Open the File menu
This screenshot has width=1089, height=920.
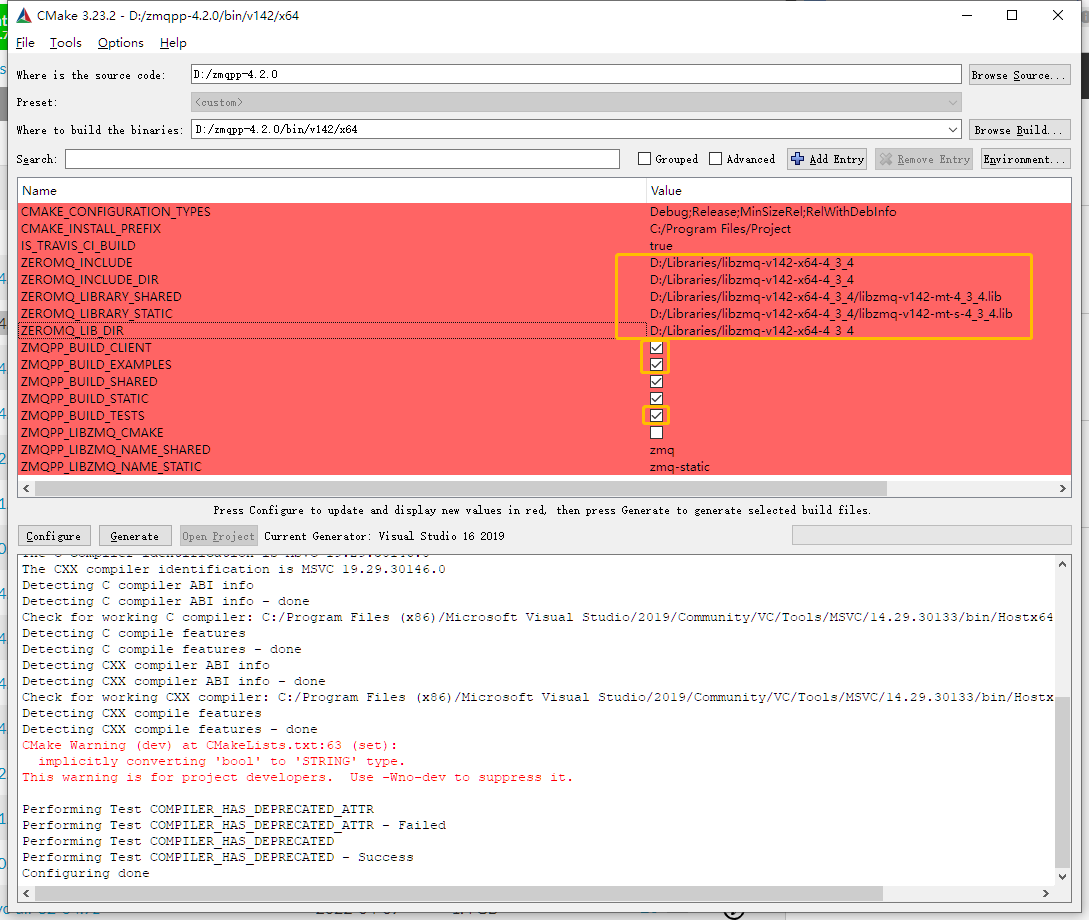(25, 43)
